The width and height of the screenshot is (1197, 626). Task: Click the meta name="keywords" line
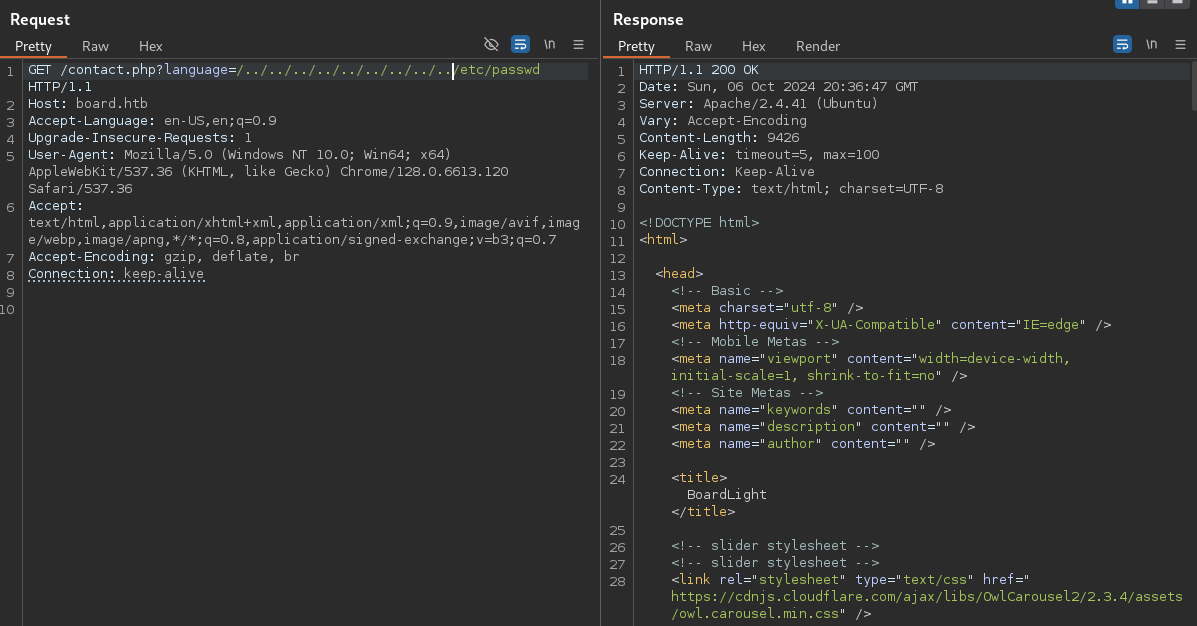(811, 409)
